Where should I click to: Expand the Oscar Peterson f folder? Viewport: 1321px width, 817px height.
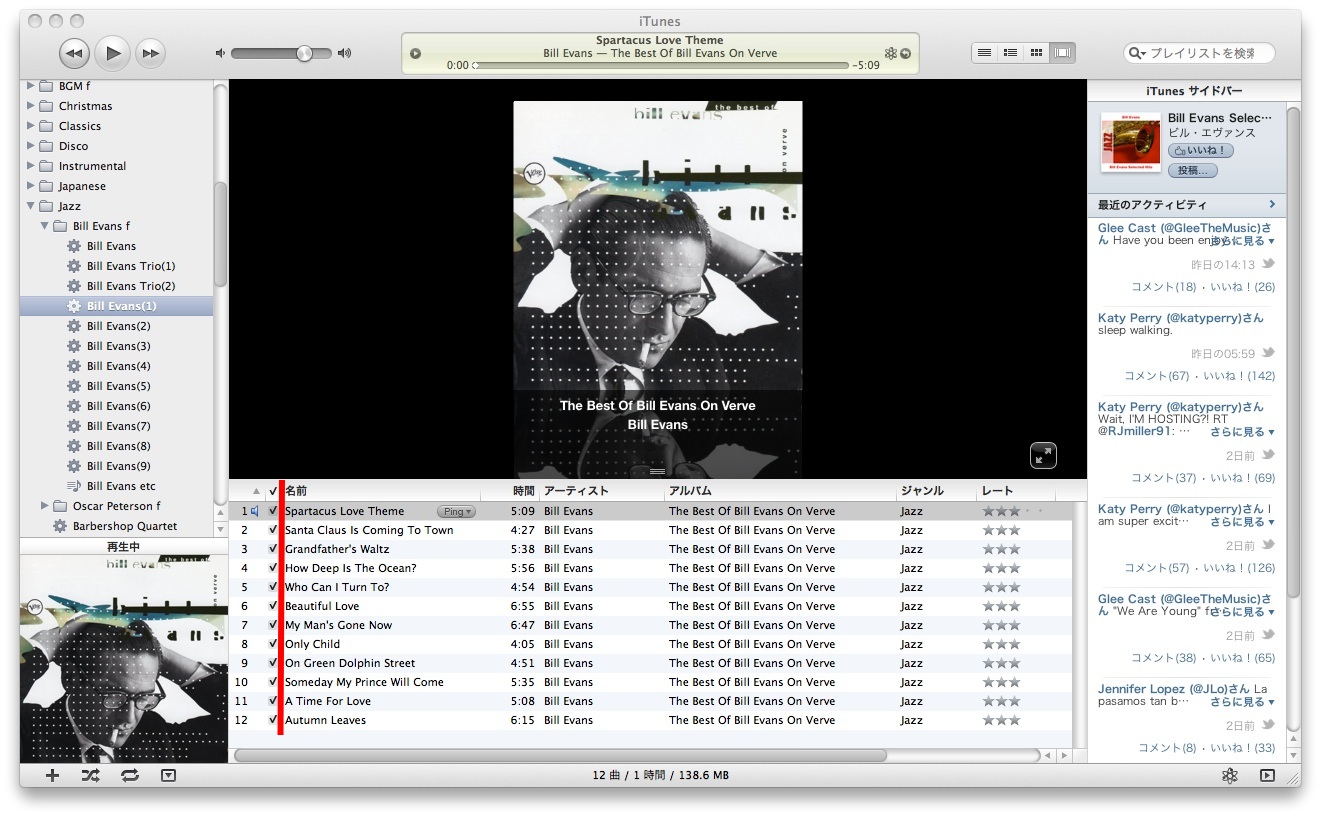click(45, 506)
